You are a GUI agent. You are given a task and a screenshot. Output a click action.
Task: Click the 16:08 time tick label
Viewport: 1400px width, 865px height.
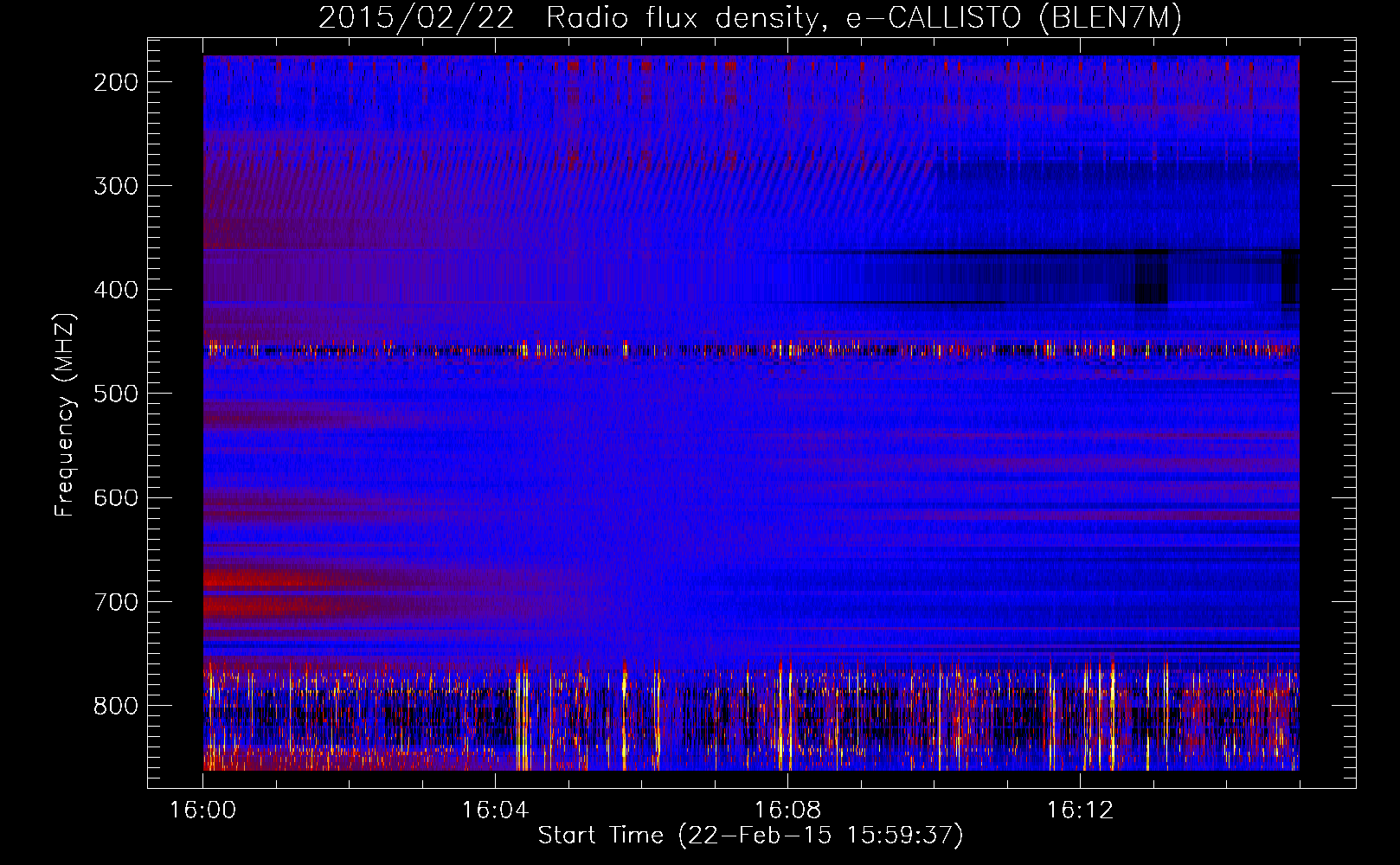(787, 811)
